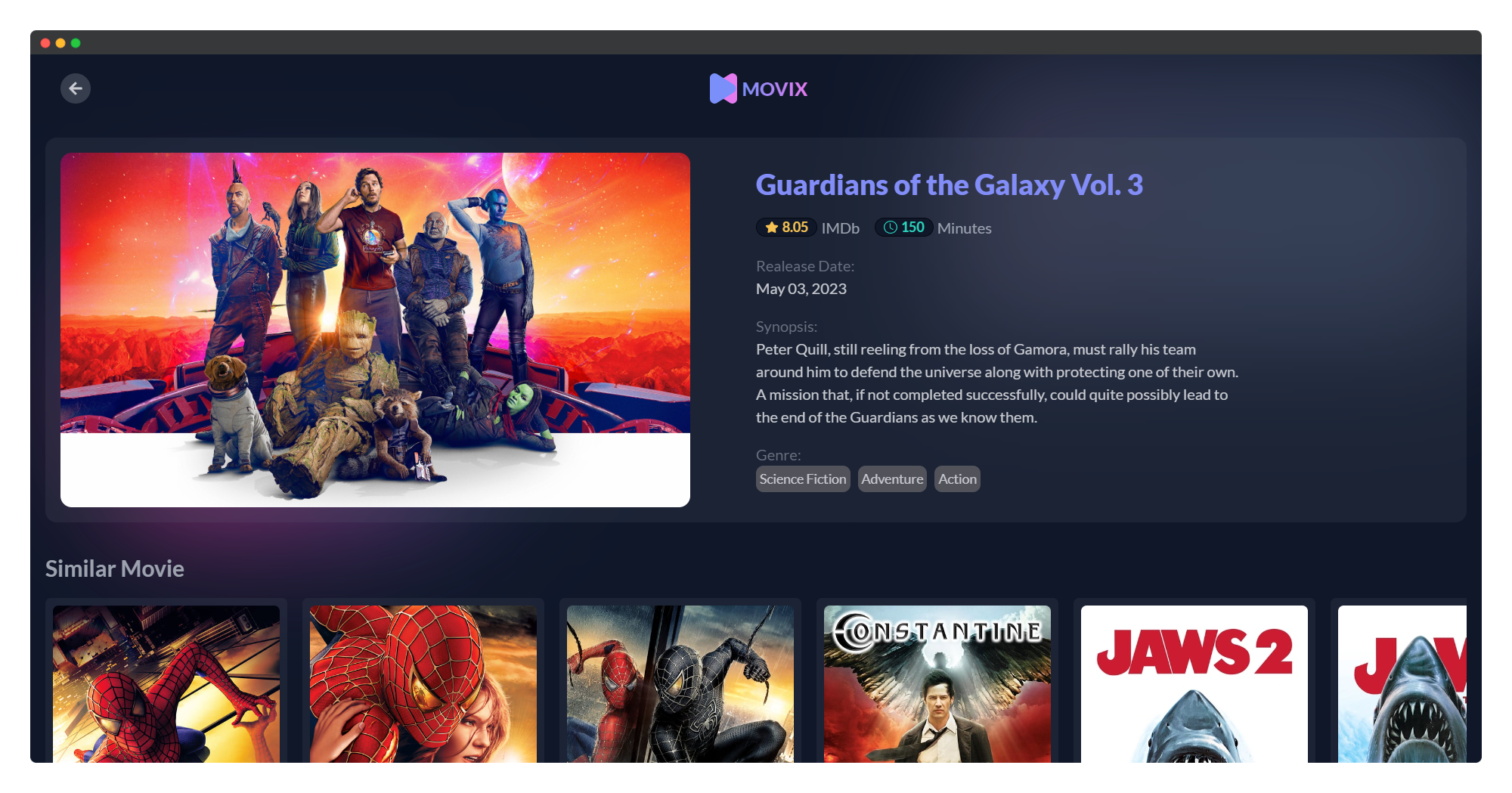Go back using the arrow button
The width and height of the screenshot is (1512, 793).
[x=76, y=88]
